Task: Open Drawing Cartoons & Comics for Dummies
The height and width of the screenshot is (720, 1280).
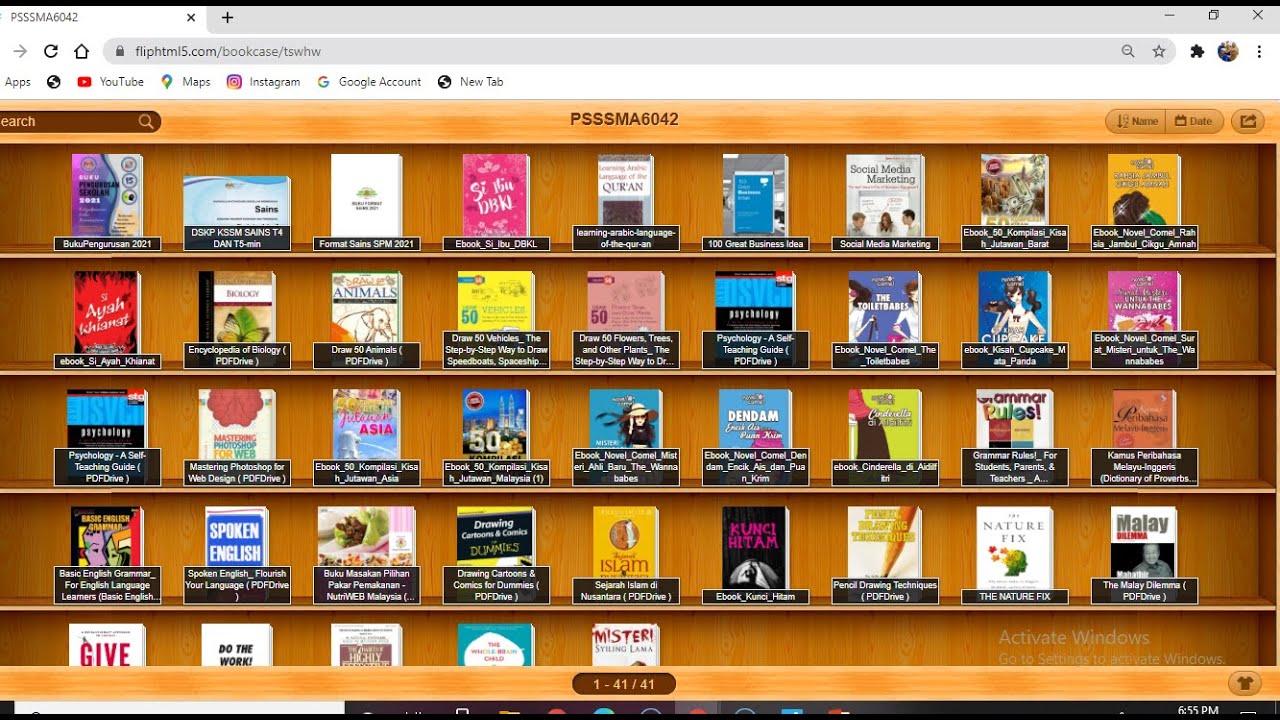Action: (496, 555)
